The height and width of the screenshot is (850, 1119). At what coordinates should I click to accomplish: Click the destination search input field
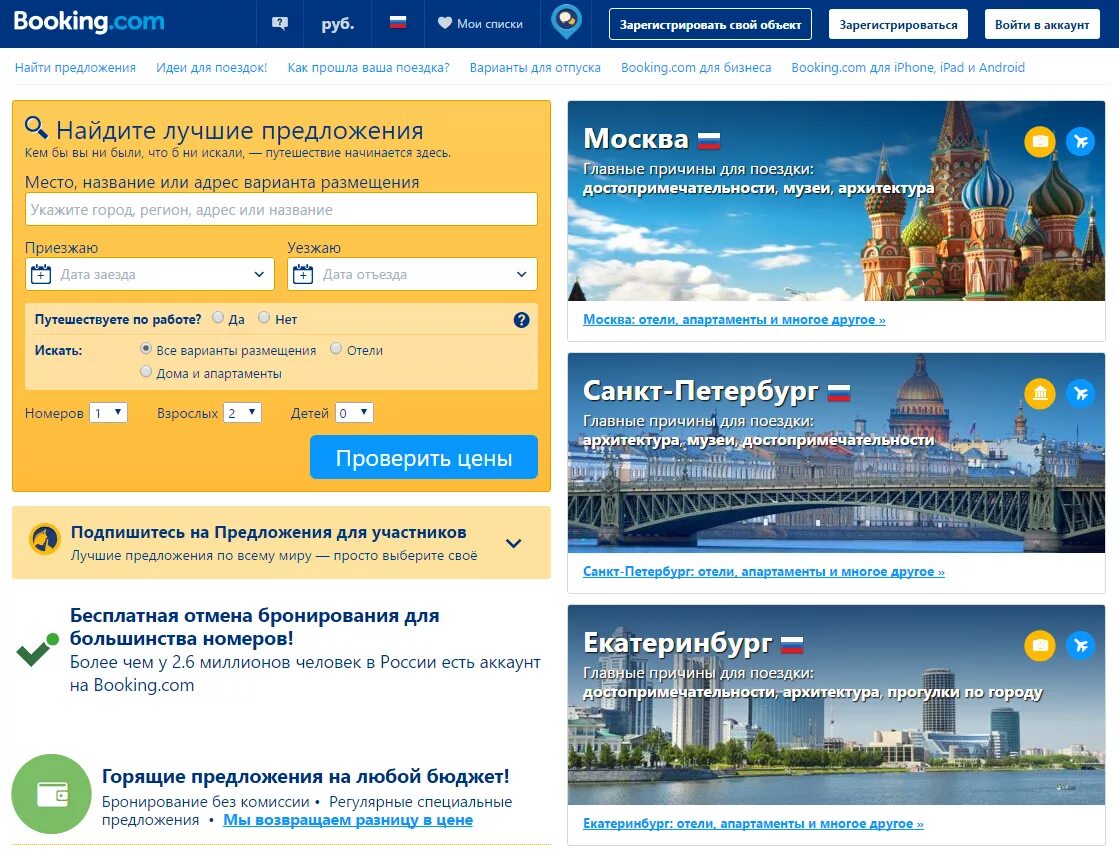click(x=281, y=210)
